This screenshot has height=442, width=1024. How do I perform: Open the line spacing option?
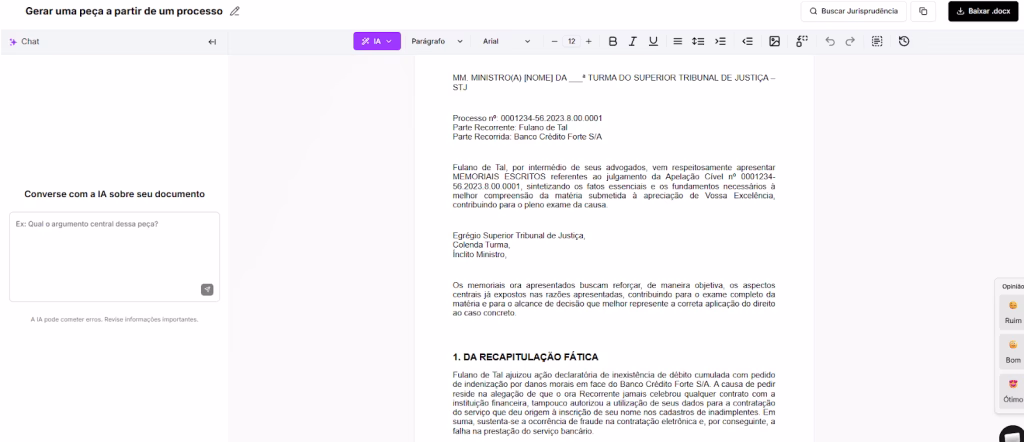click(x=698, y=41)
